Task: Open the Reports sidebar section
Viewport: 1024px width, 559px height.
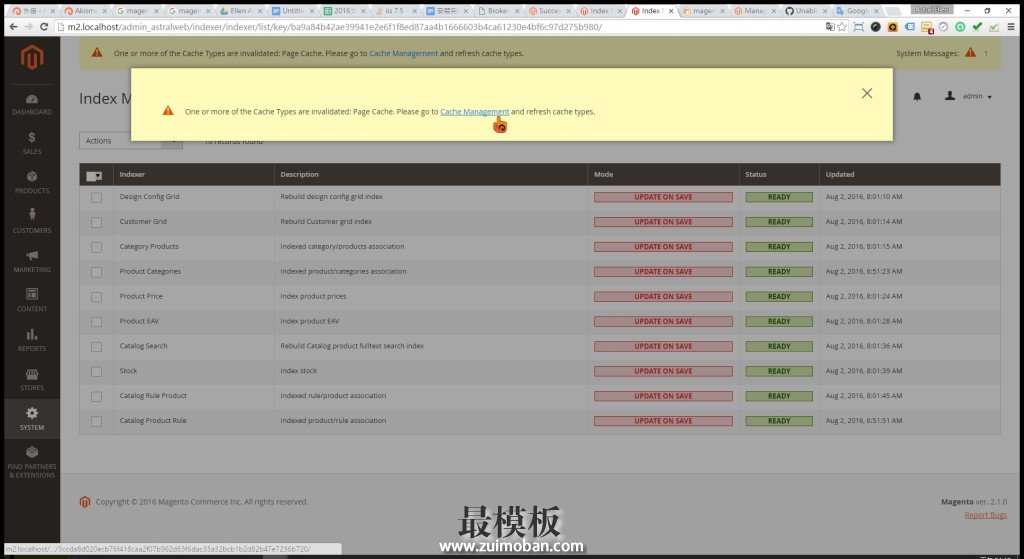Action: coord(32,340)
